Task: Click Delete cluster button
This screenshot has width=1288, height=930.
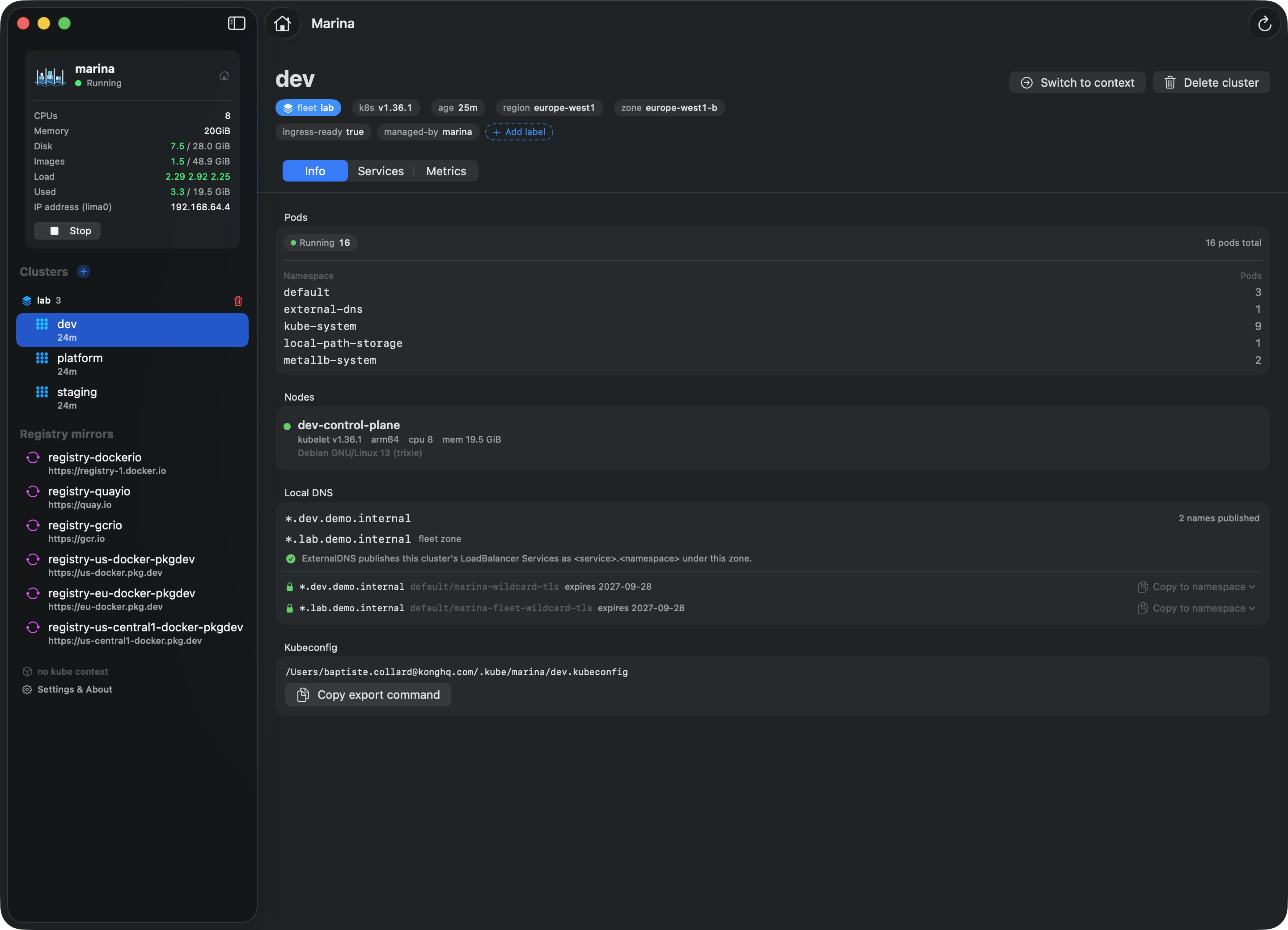Action: pos(1211,82)
